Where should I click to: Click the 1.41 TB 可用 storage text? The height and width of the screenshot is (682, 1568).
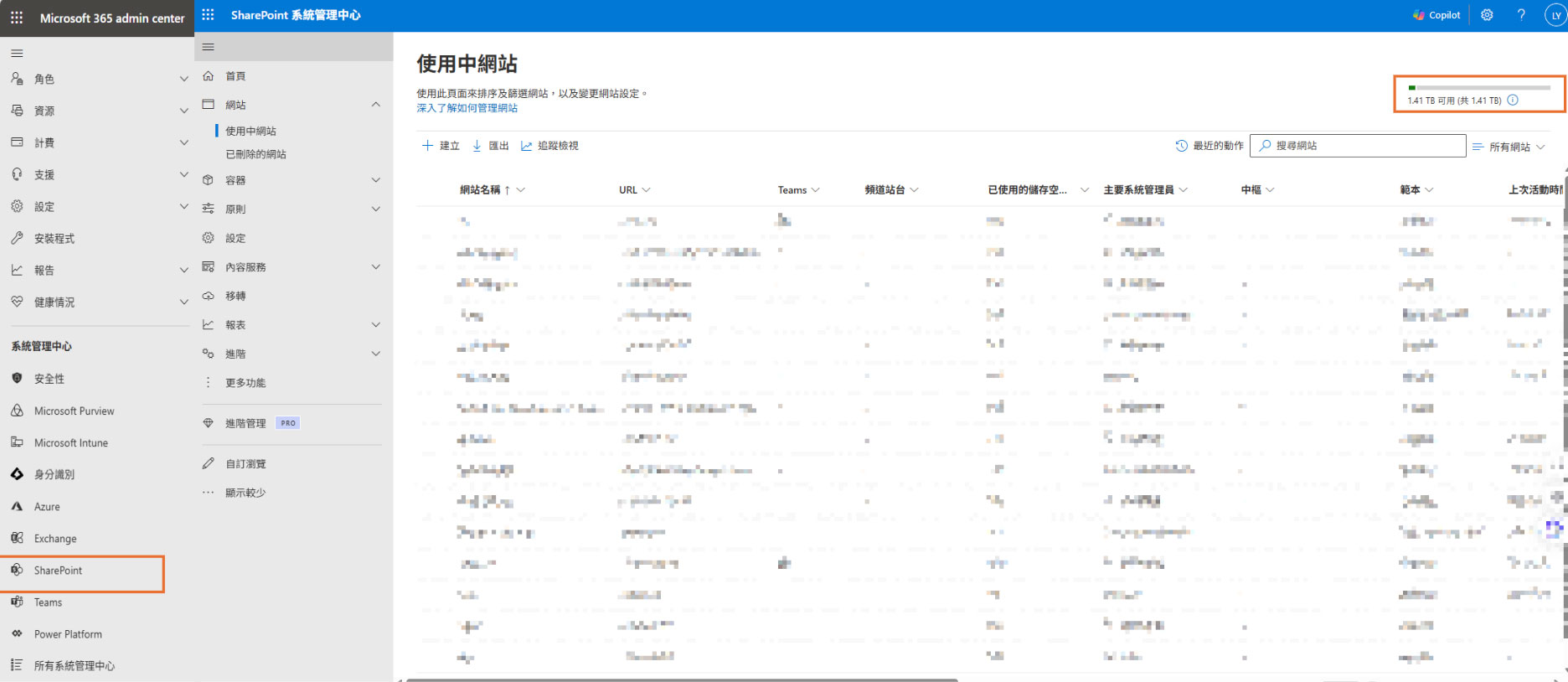pyautogui.click(x=1454, y=101)
